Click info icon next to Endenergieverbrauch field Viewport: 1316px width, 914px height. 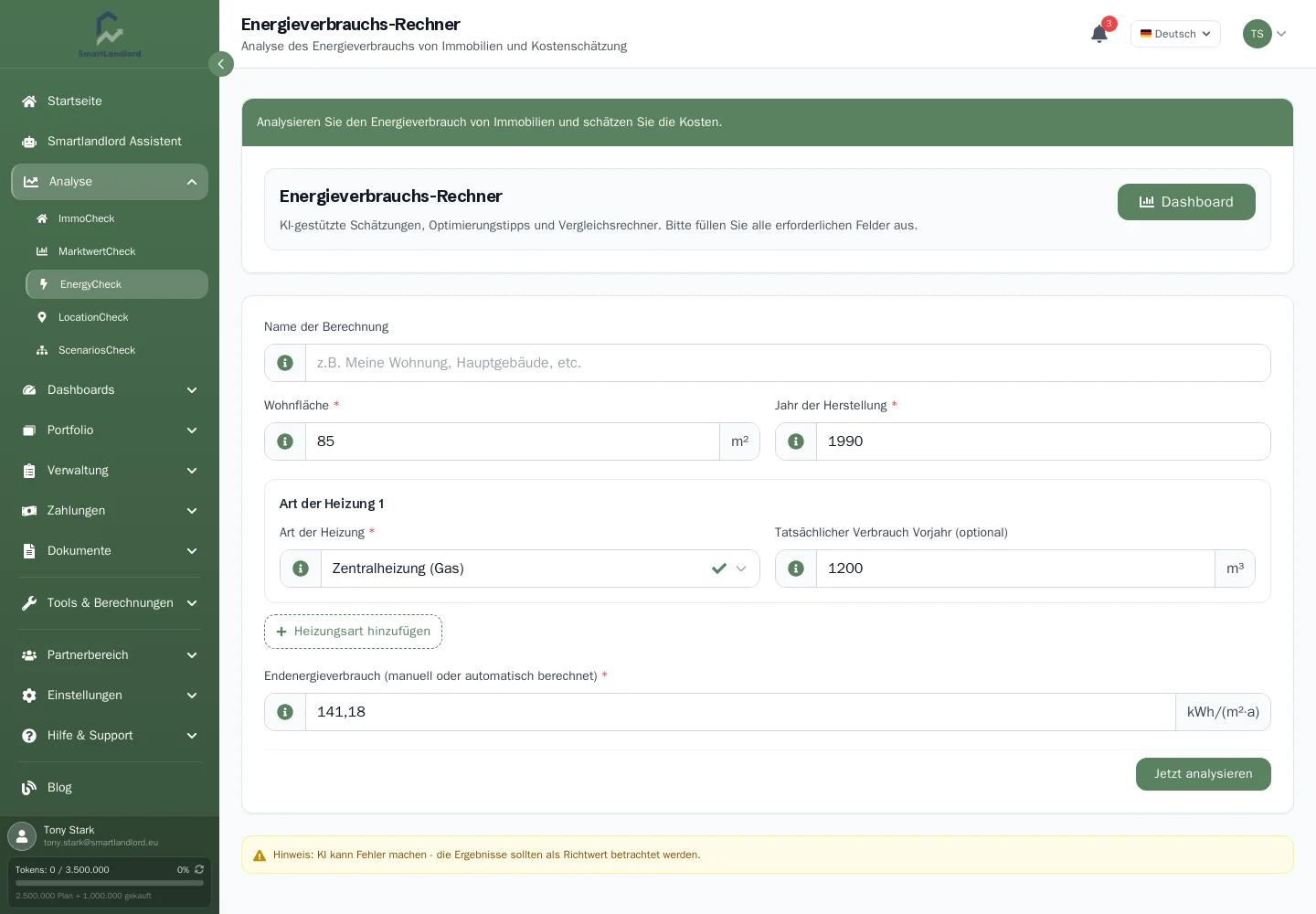click(285, 712)
